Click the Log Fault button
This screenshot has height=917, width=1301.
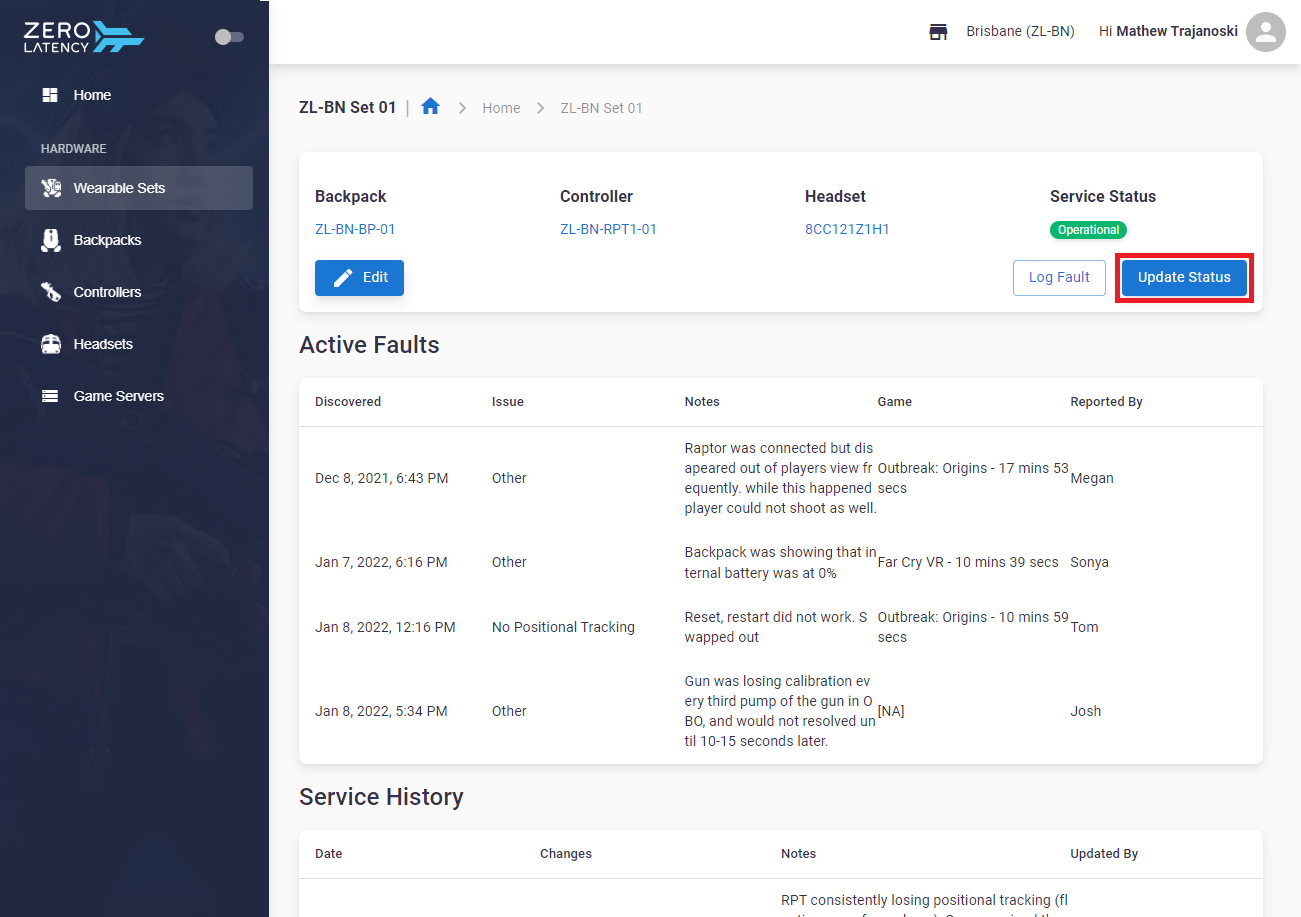pyautogui.click(x=1059, y=278)
